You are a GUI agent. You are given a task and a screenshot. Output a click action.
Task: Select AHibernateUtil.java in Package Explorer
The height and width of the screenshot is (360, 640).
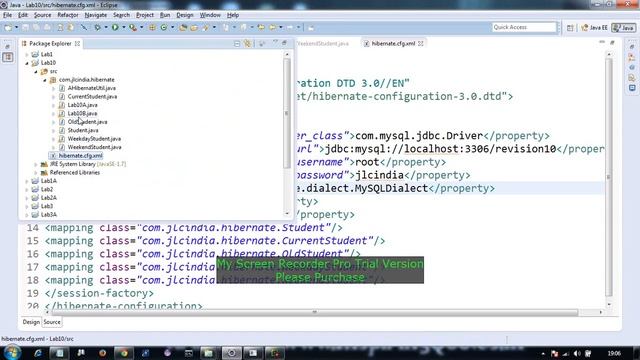coord(92,88)
